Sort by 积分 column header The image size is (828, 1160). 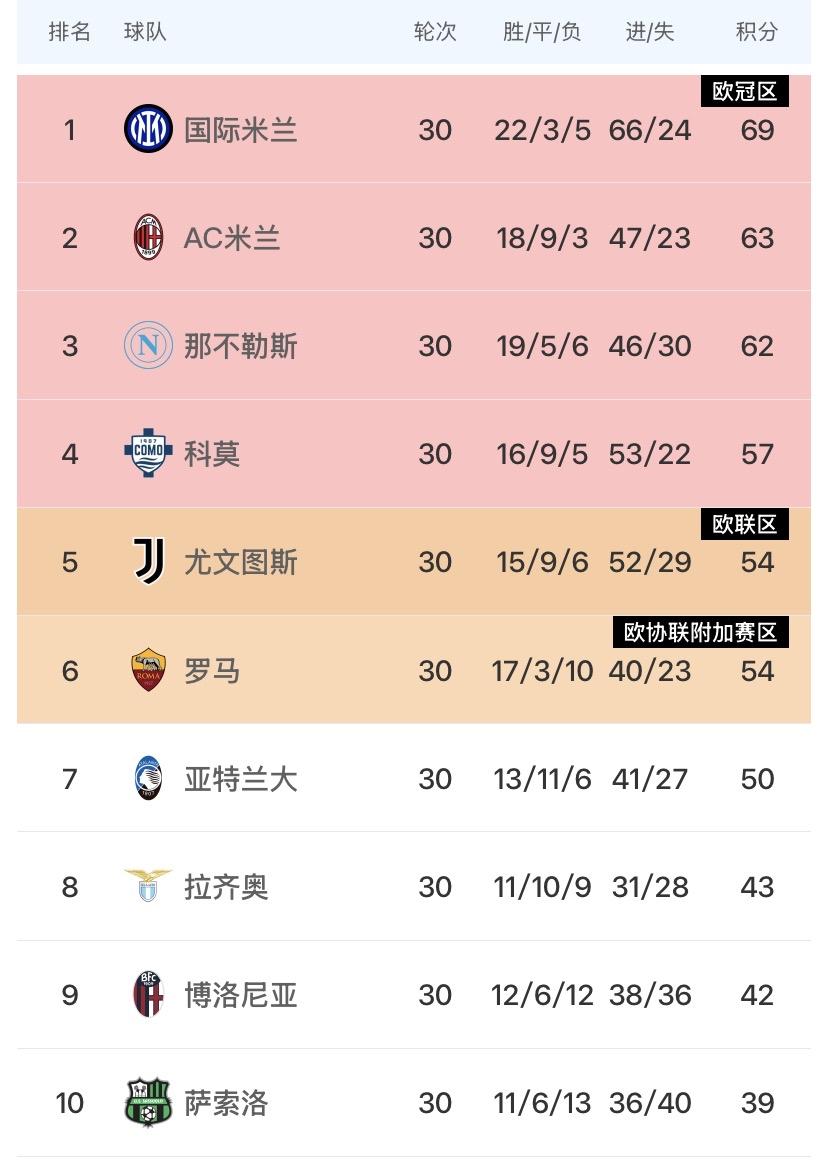pyautogui.click(x=756, y=32)
